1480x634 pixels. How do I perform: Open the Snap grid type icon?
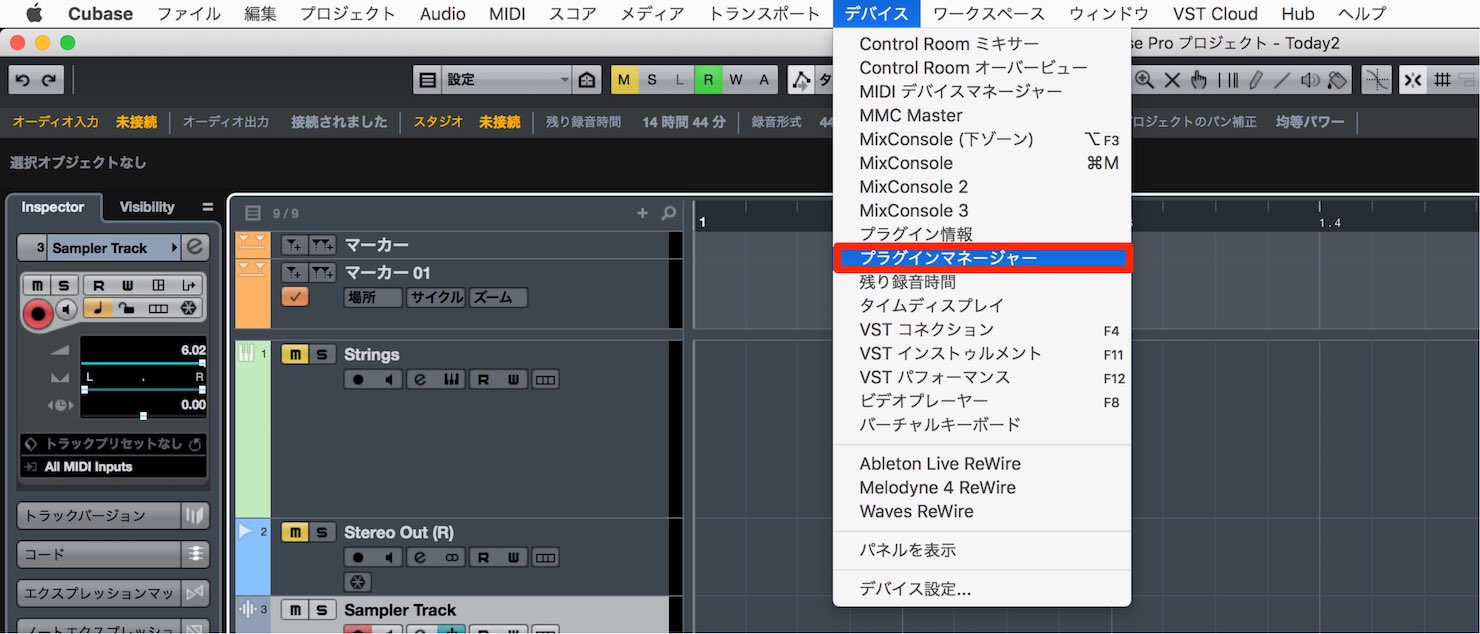tap(1442, 80)
